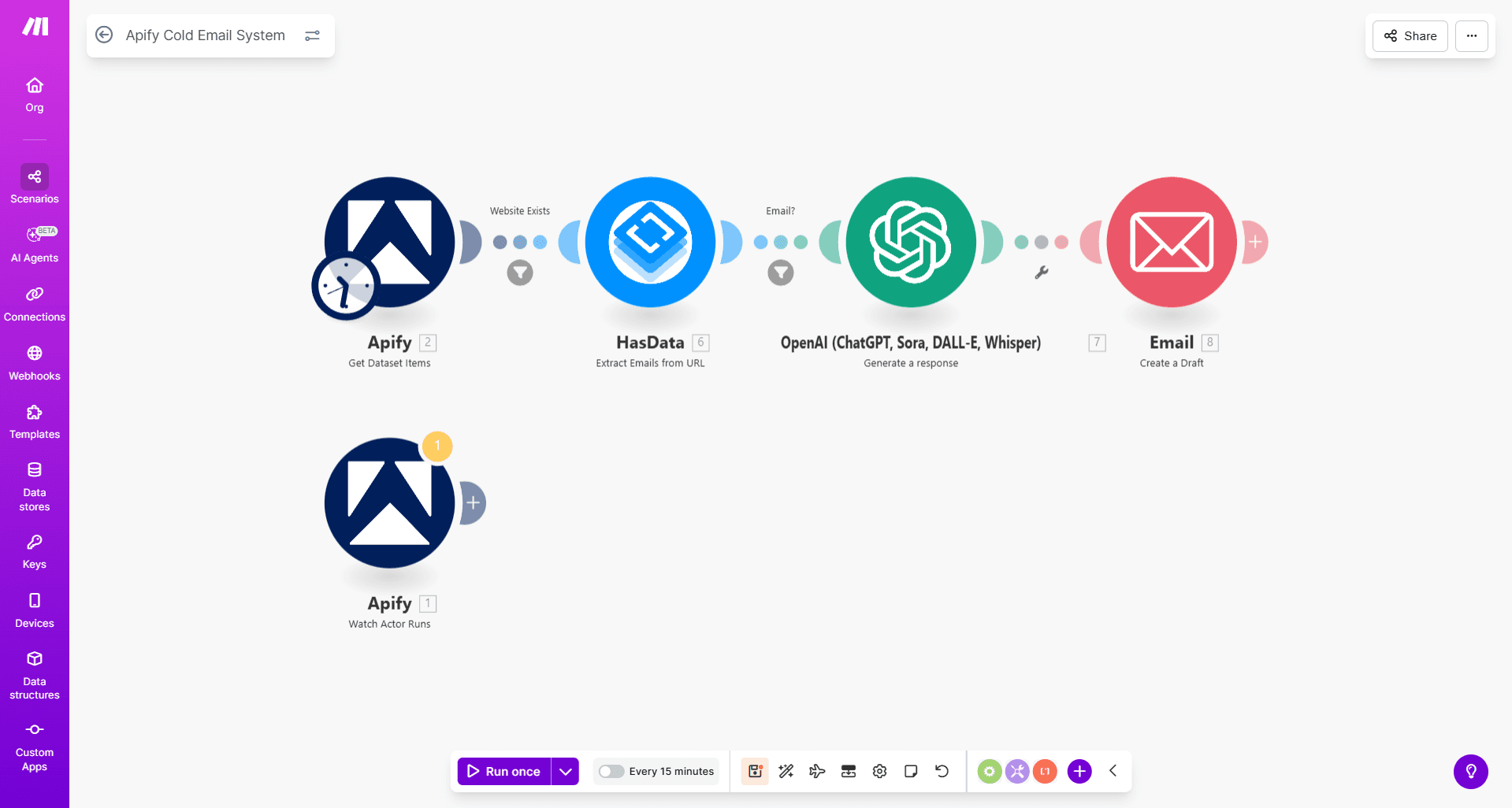
Task: Open the OpenAI Generate a response module
Action: pyautogui.click(x=912, y=242)
